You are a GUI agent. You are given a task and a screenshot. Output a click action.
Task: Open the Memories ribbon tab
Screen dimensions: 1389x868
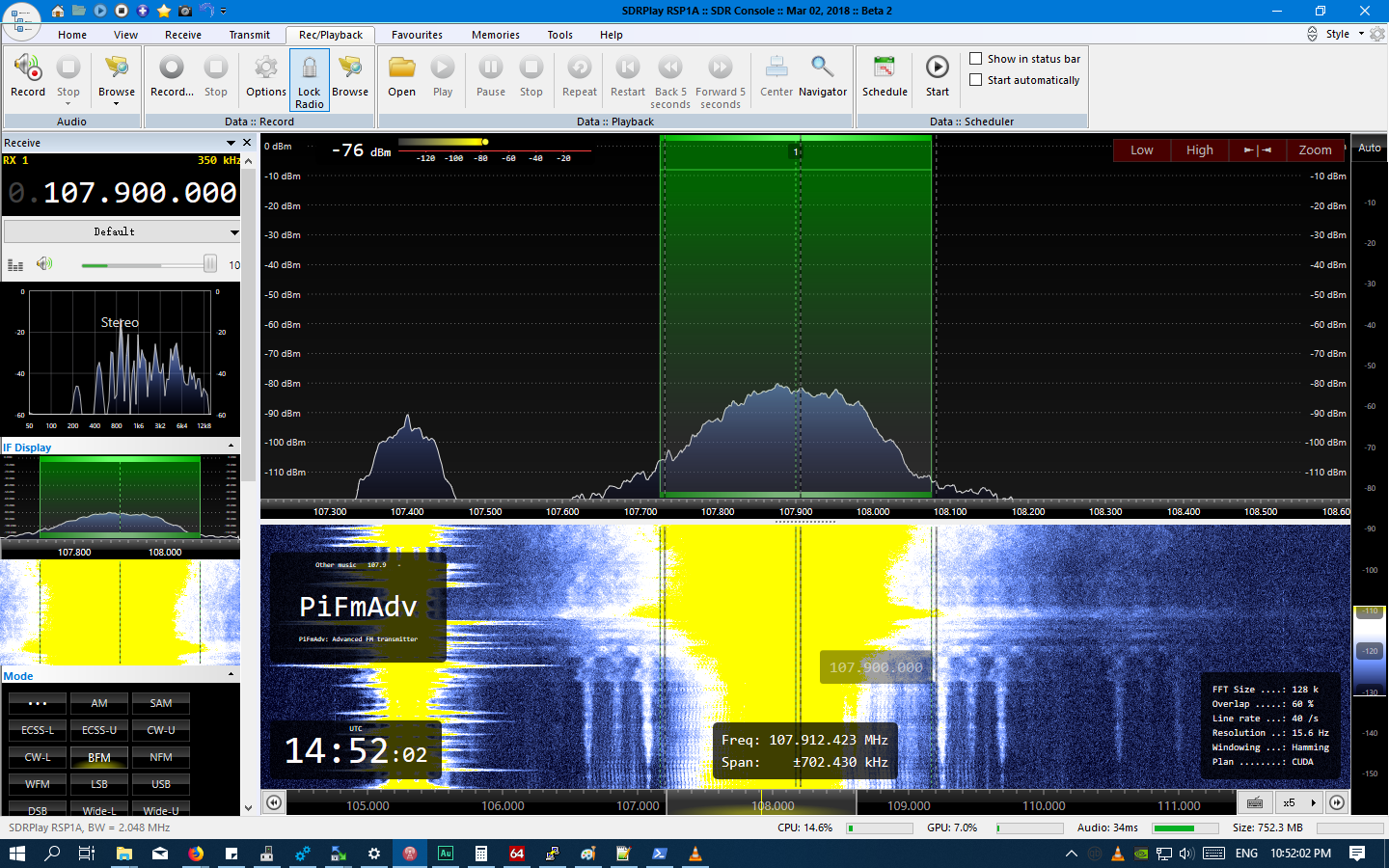coord(496,35)
